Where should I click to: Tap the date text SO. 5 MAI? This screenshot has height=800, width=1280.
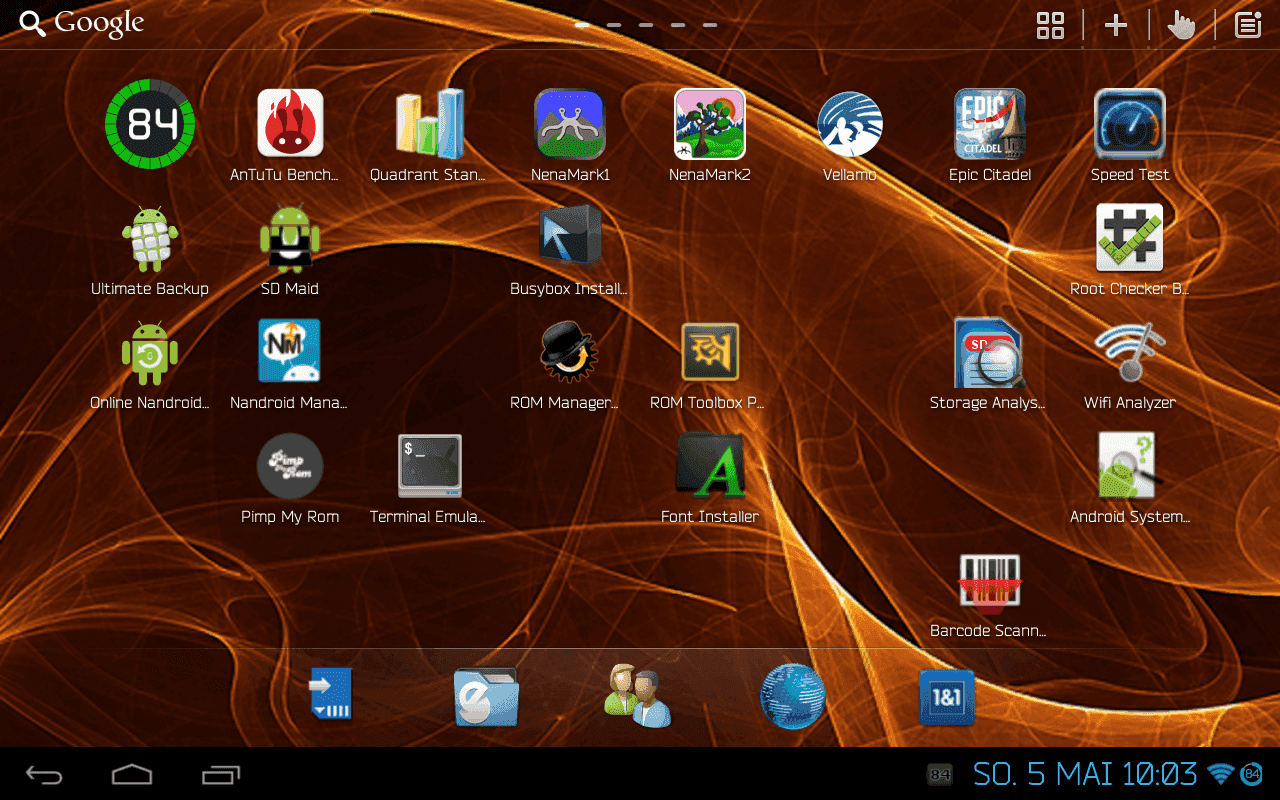[1044, 773]
